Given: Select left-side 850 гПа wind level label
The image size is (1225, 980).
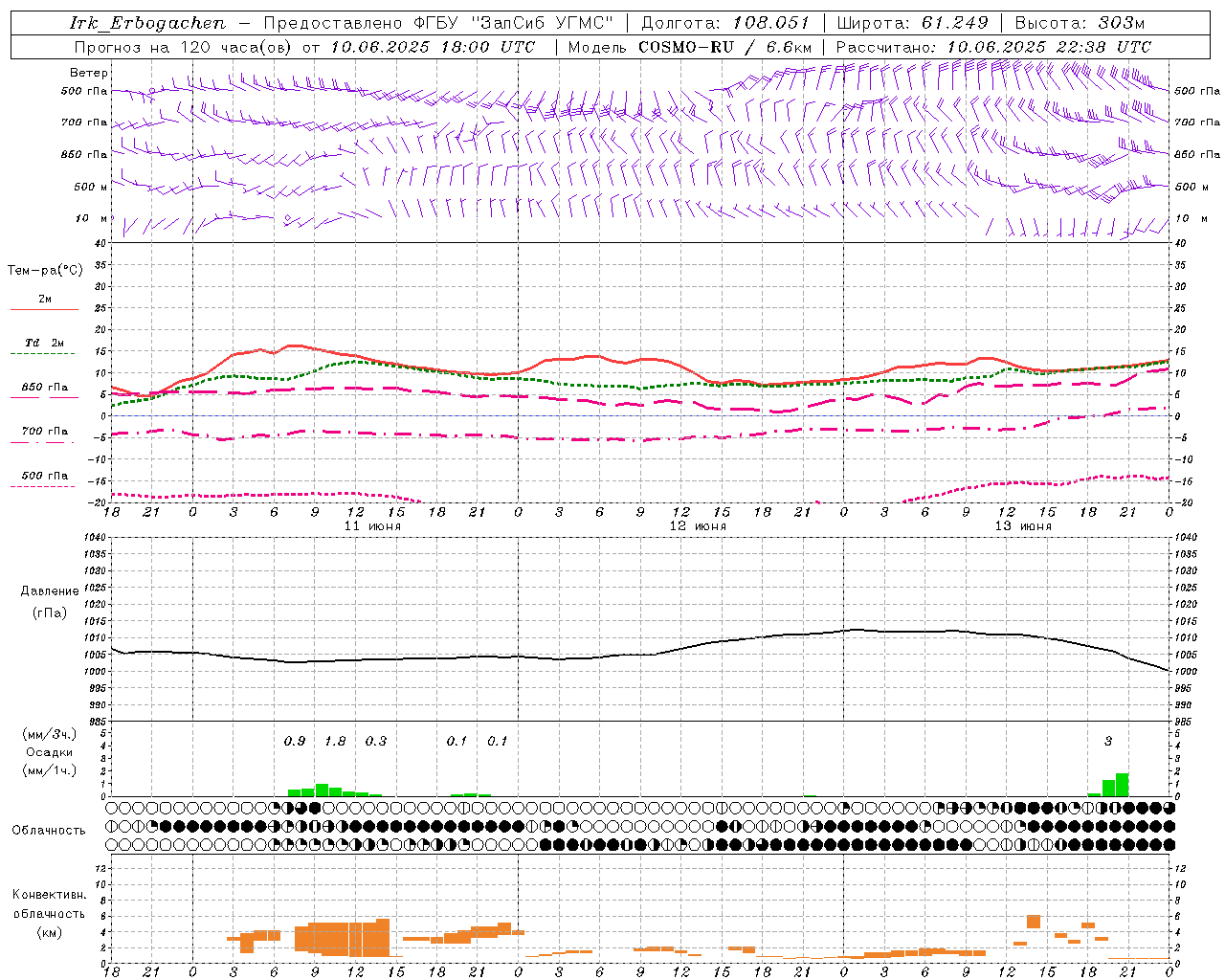Looking at the screenshot, I should (x=84, y=154).
